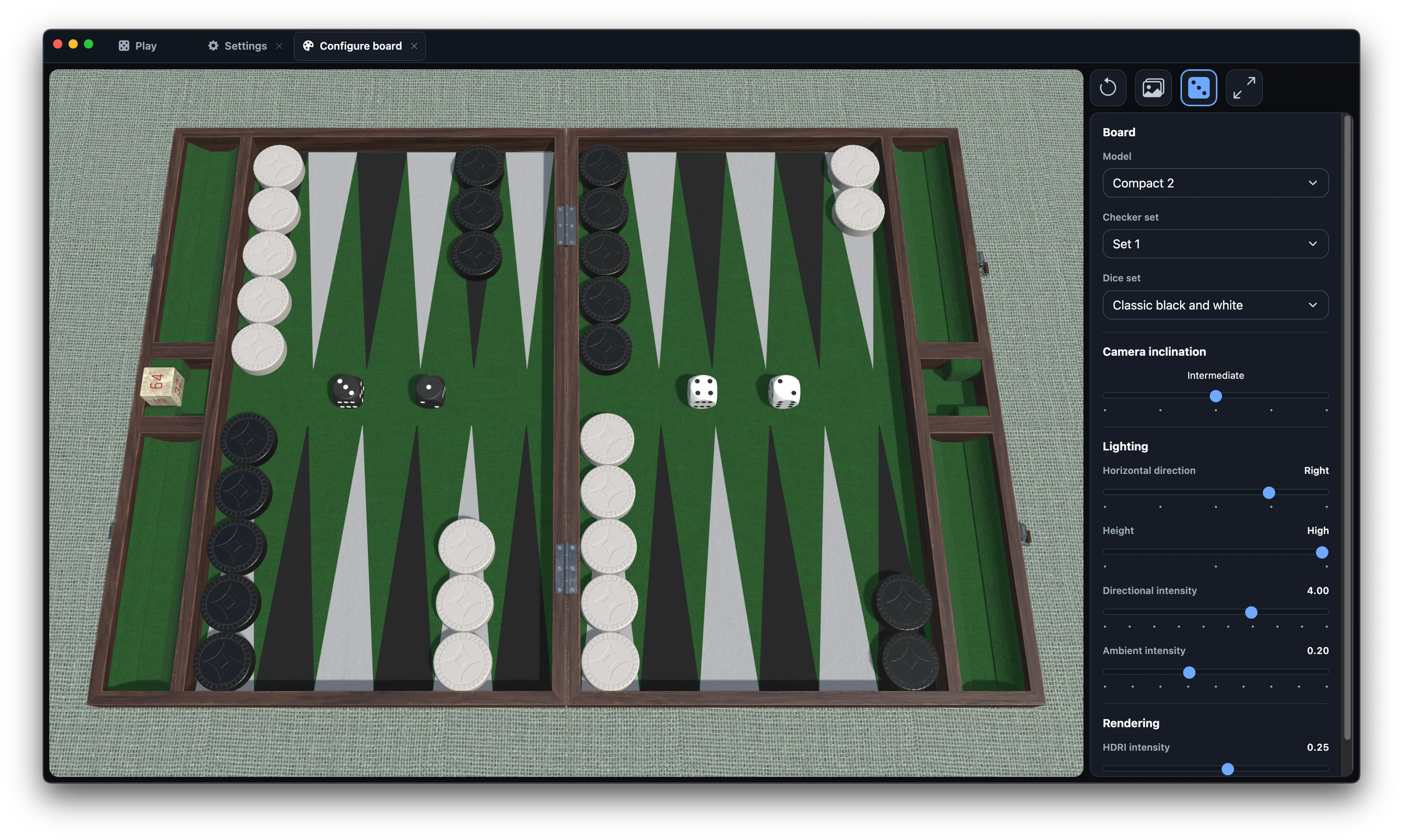1403x840 pixels.
Task: Click the white die showing four pips
Action: pyautogui.click(x=702, y=391)
